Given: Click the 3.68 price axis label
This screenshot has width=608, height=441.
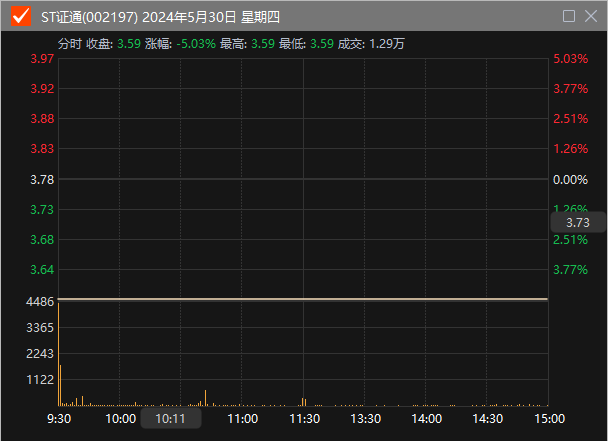Looking at the screenshot, I should click(x=42, y=240).
